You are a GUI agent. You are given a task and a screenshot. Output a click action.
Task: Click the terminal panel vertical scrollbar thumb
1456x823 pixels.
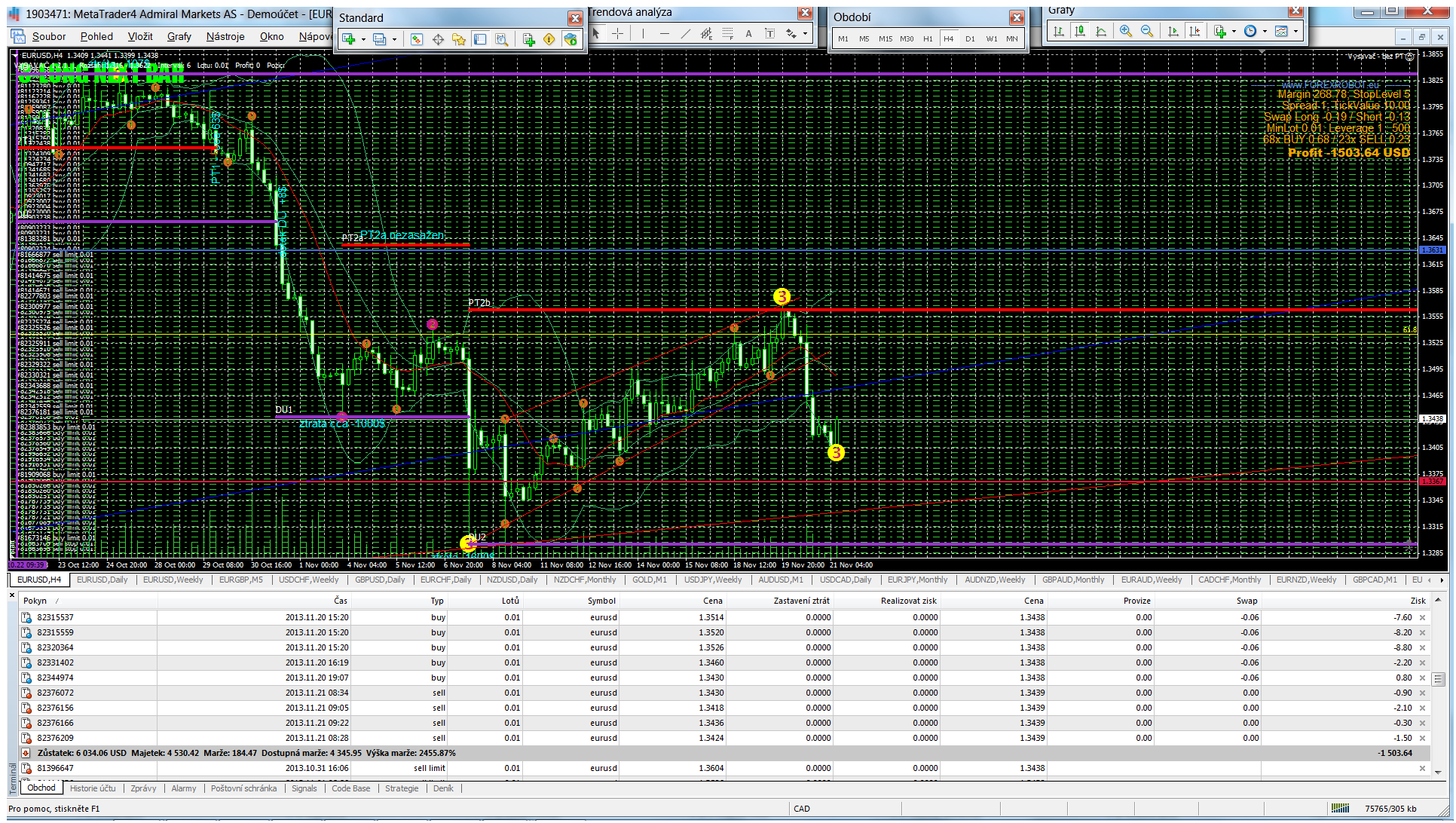point(1439,679)
